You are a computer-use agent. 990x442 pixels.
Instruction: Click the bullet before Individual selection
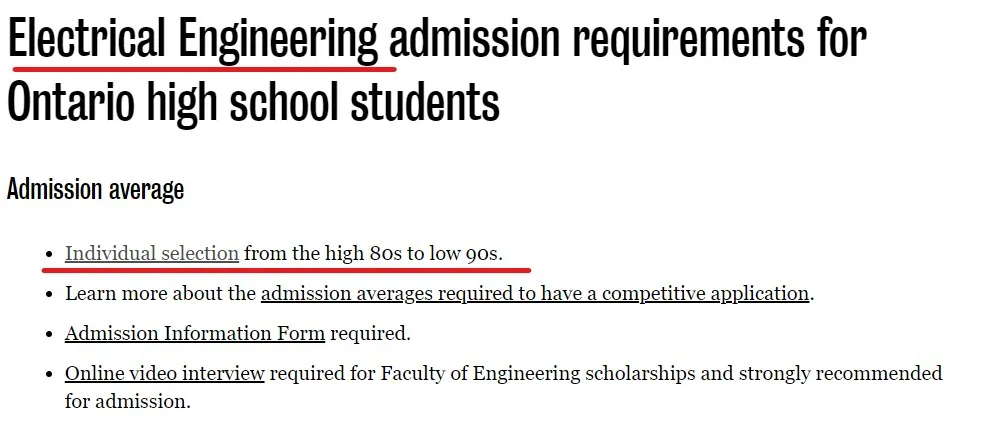coord(51,254)
